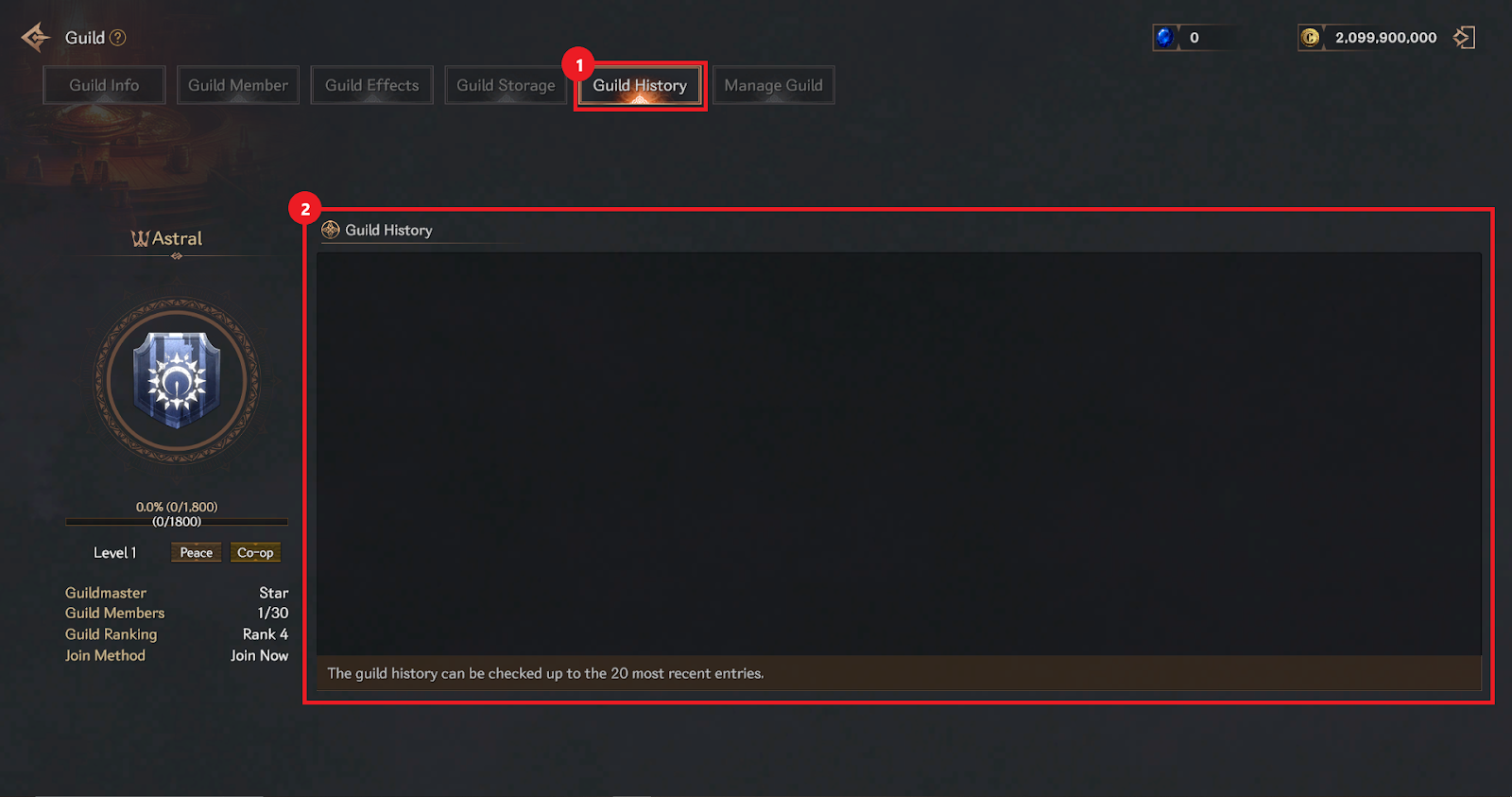Click the blue gem currency icon
This screenshot has height=797, width=1512.
tap(1165, 37)
